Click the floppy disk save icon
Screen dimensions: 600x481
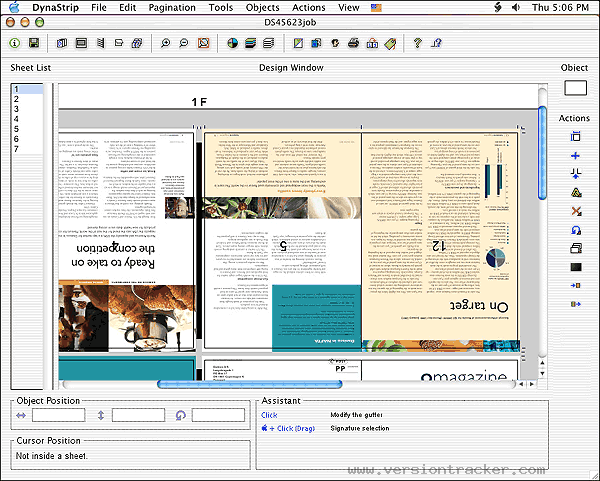point(34,43)
